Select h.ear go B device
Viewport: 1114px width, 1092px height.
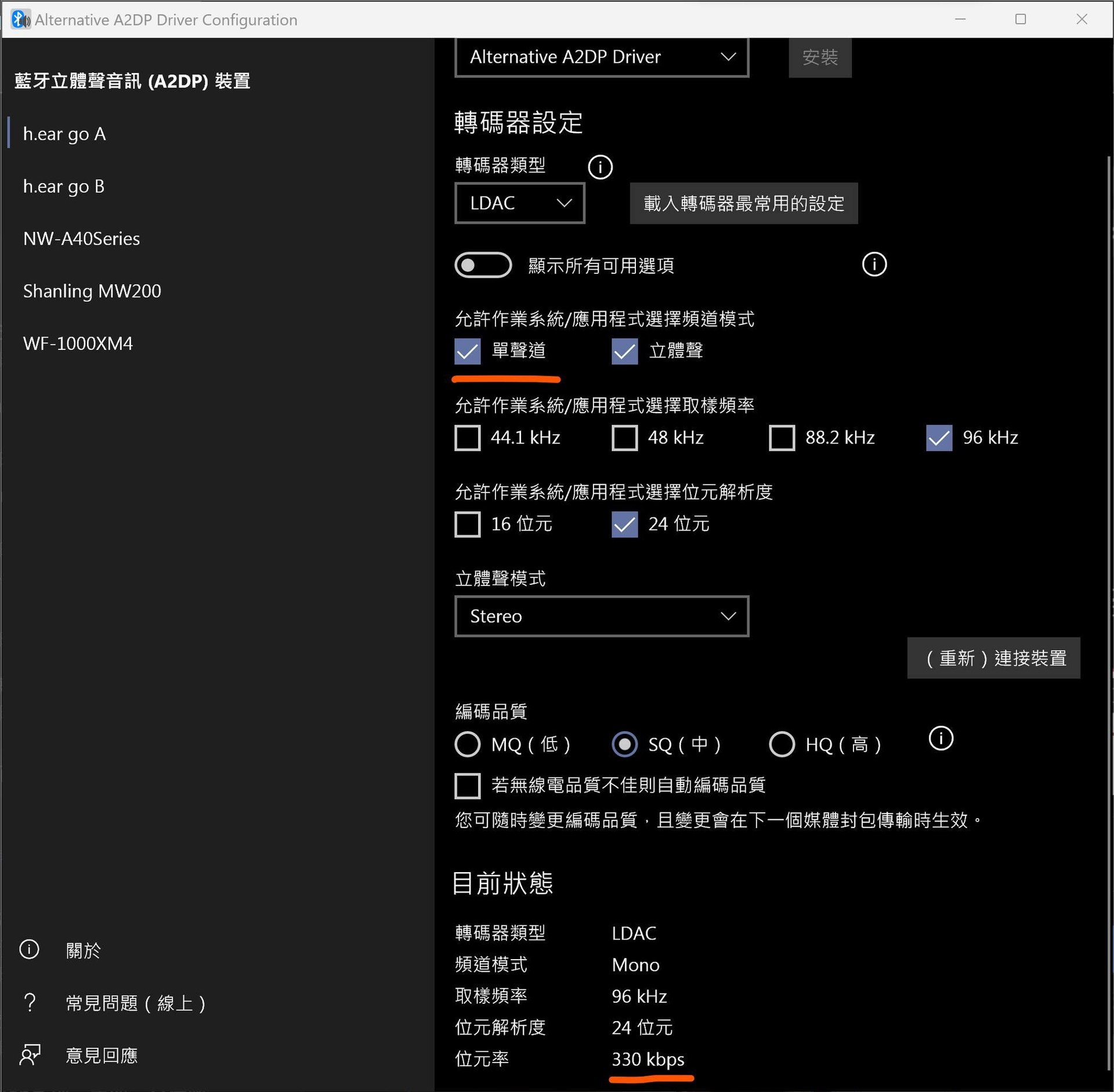click(x=217, y=186)
